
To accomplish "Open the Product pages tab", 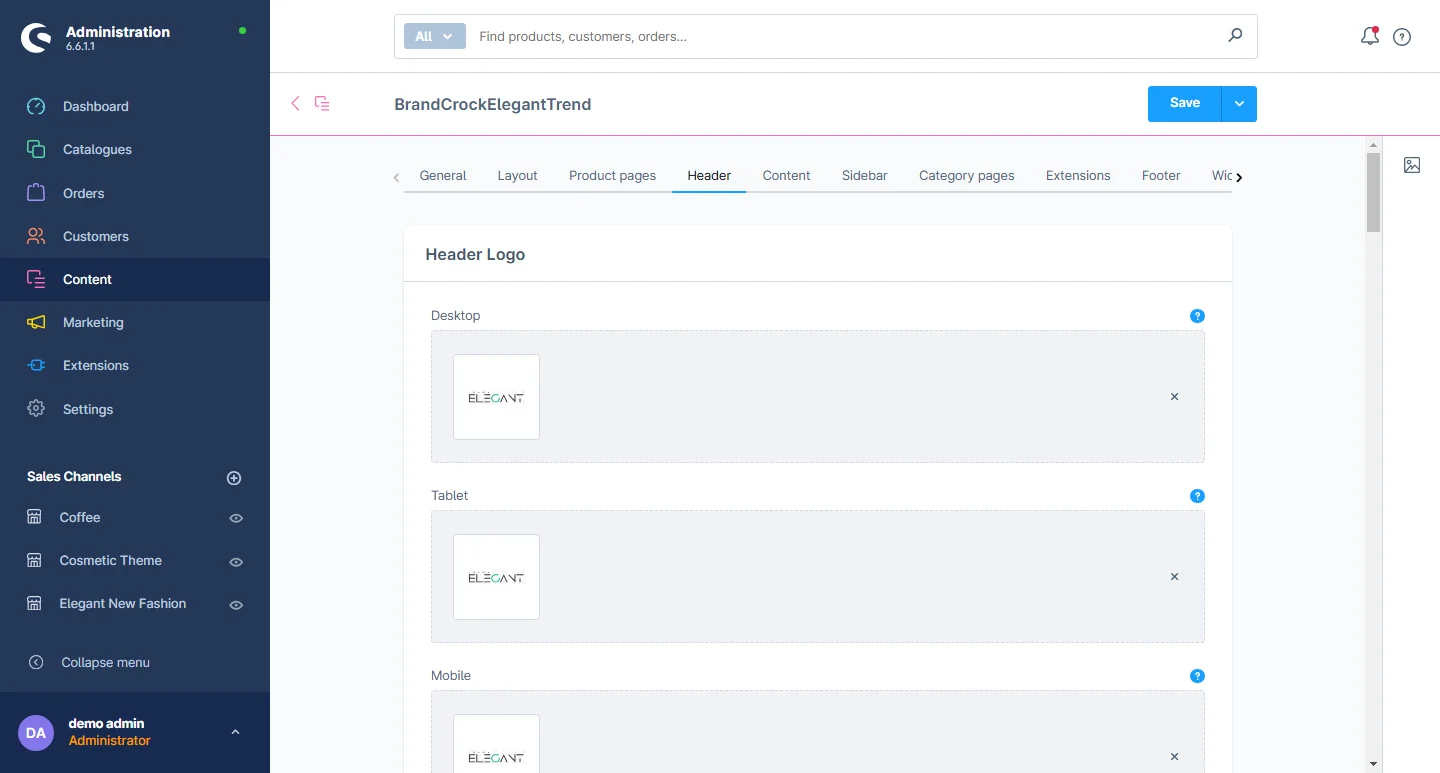I will tap(612, 175).
